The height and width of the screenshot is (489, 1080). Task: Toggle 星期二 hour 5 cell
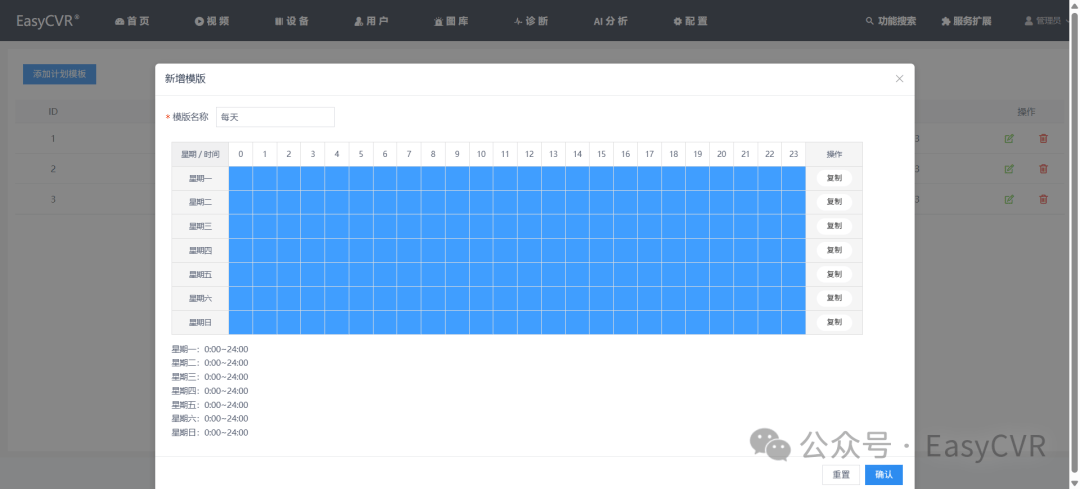tap(361, 202)
